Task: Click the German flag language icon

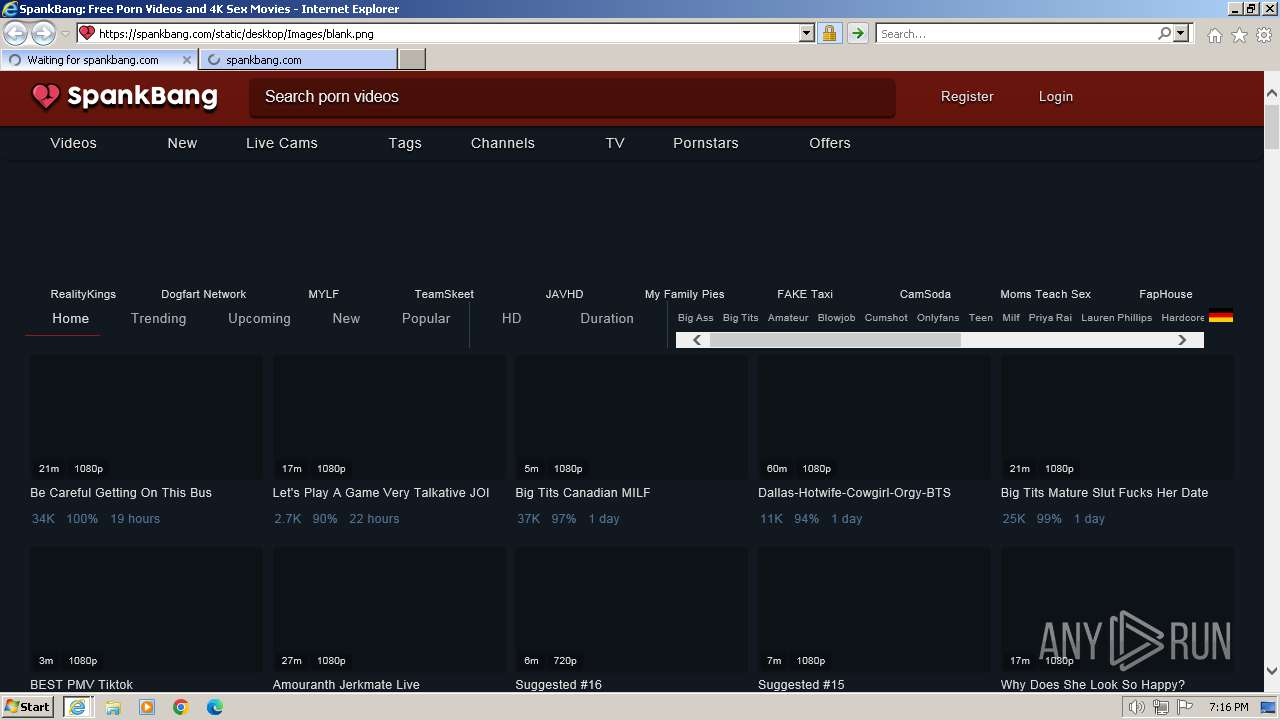Action: coord(1221,317)
